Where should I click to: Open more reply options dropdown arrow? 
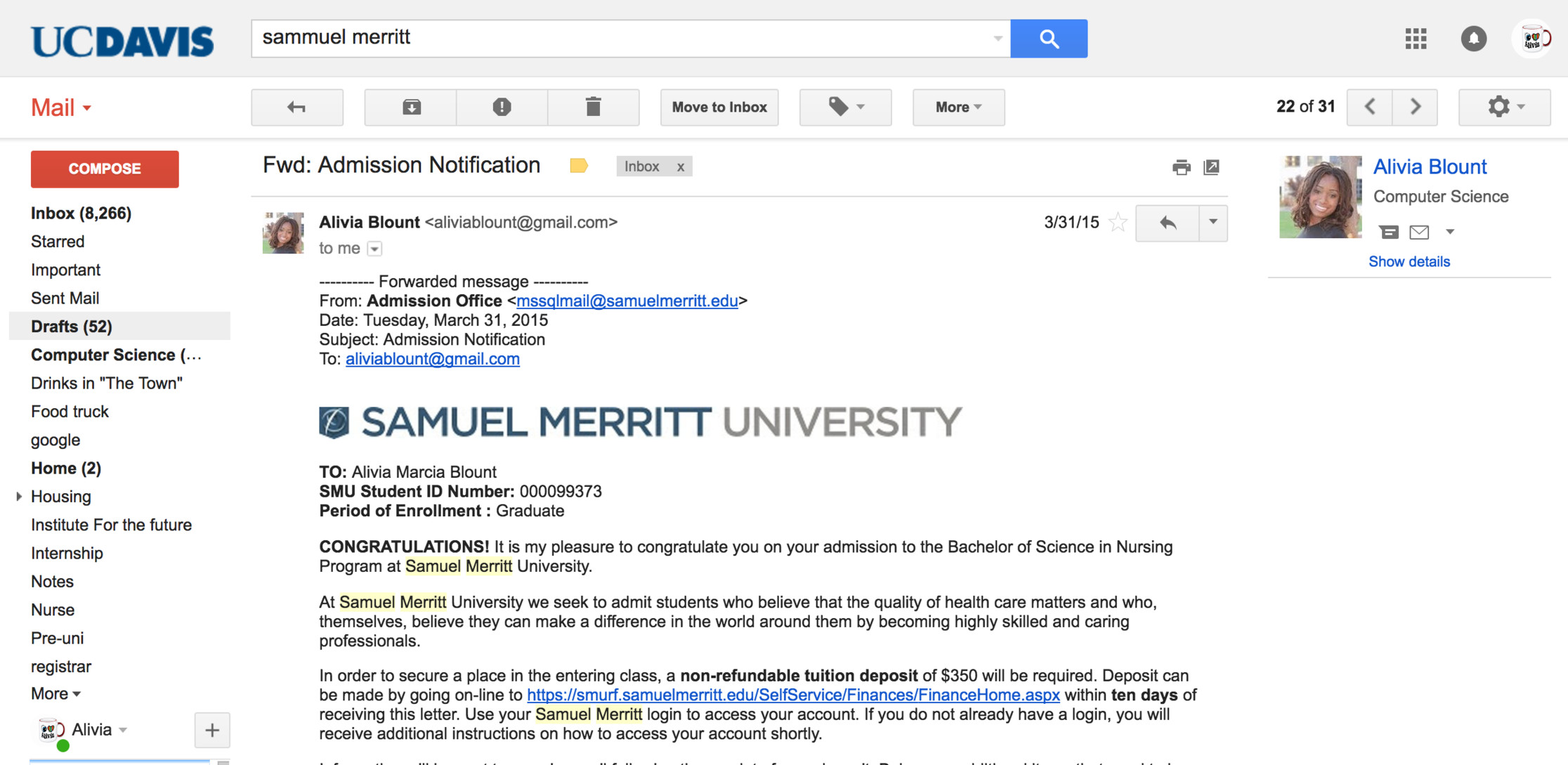(x=1213, y=223)
